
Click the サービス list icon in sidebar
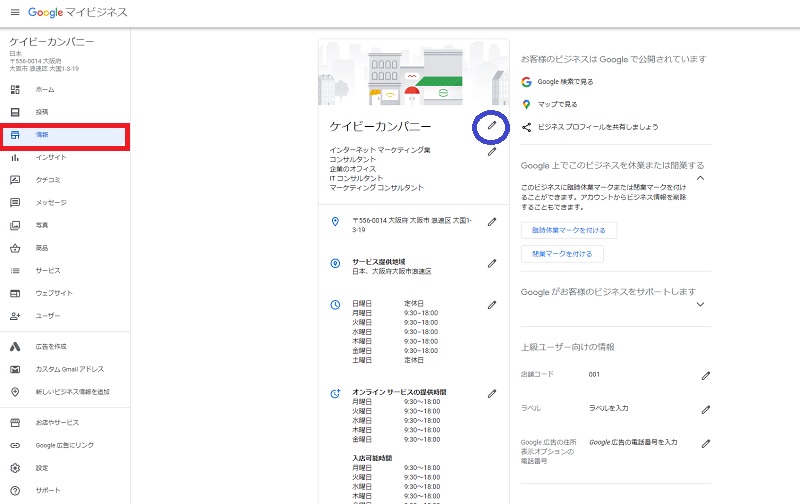(x=15, y=270)
